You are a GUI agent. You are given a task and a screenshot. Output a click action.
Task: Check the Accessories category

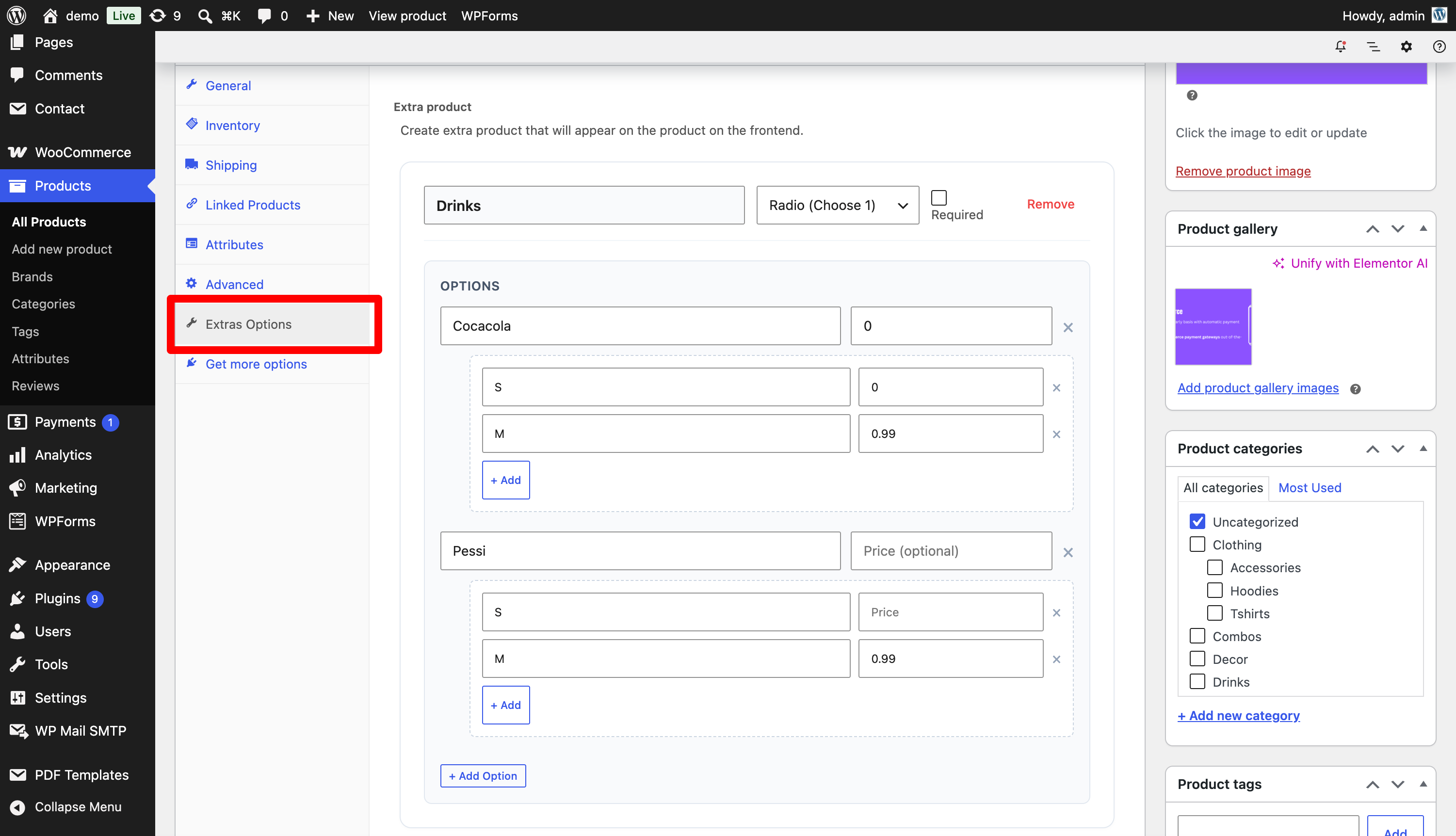(x=1215, y=567)
